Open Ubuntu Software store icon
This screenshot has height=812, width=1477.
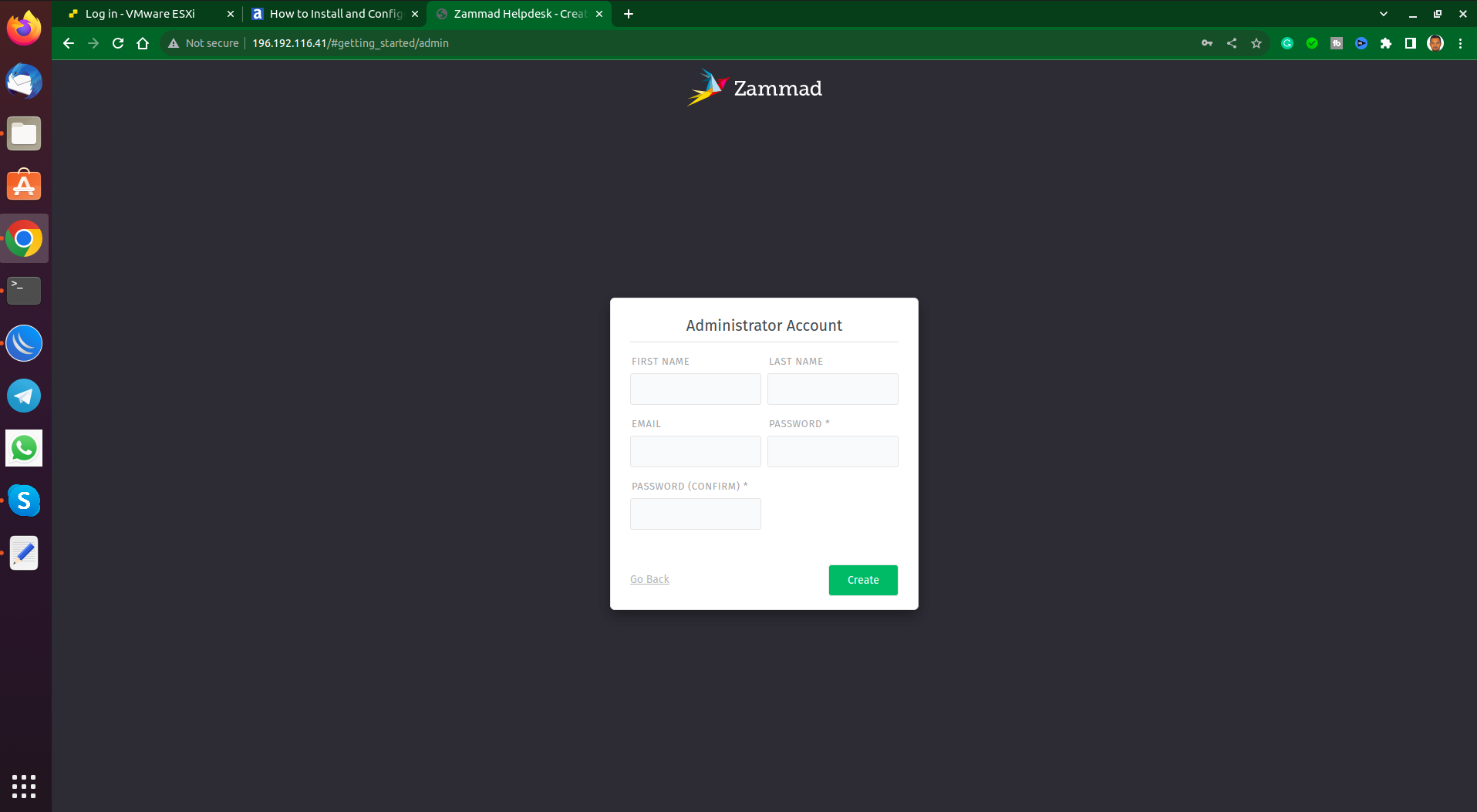click(x=24, y=186)
